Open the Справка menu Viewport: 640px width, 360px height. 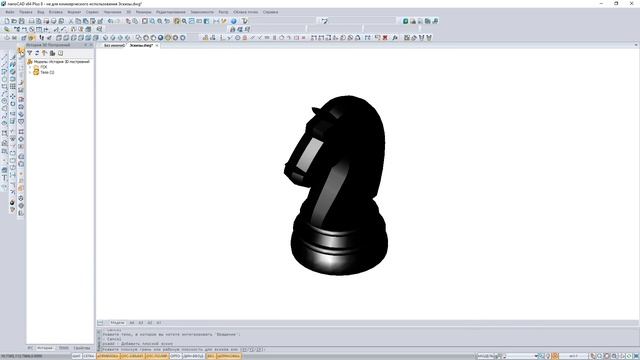tap(270, 12)
